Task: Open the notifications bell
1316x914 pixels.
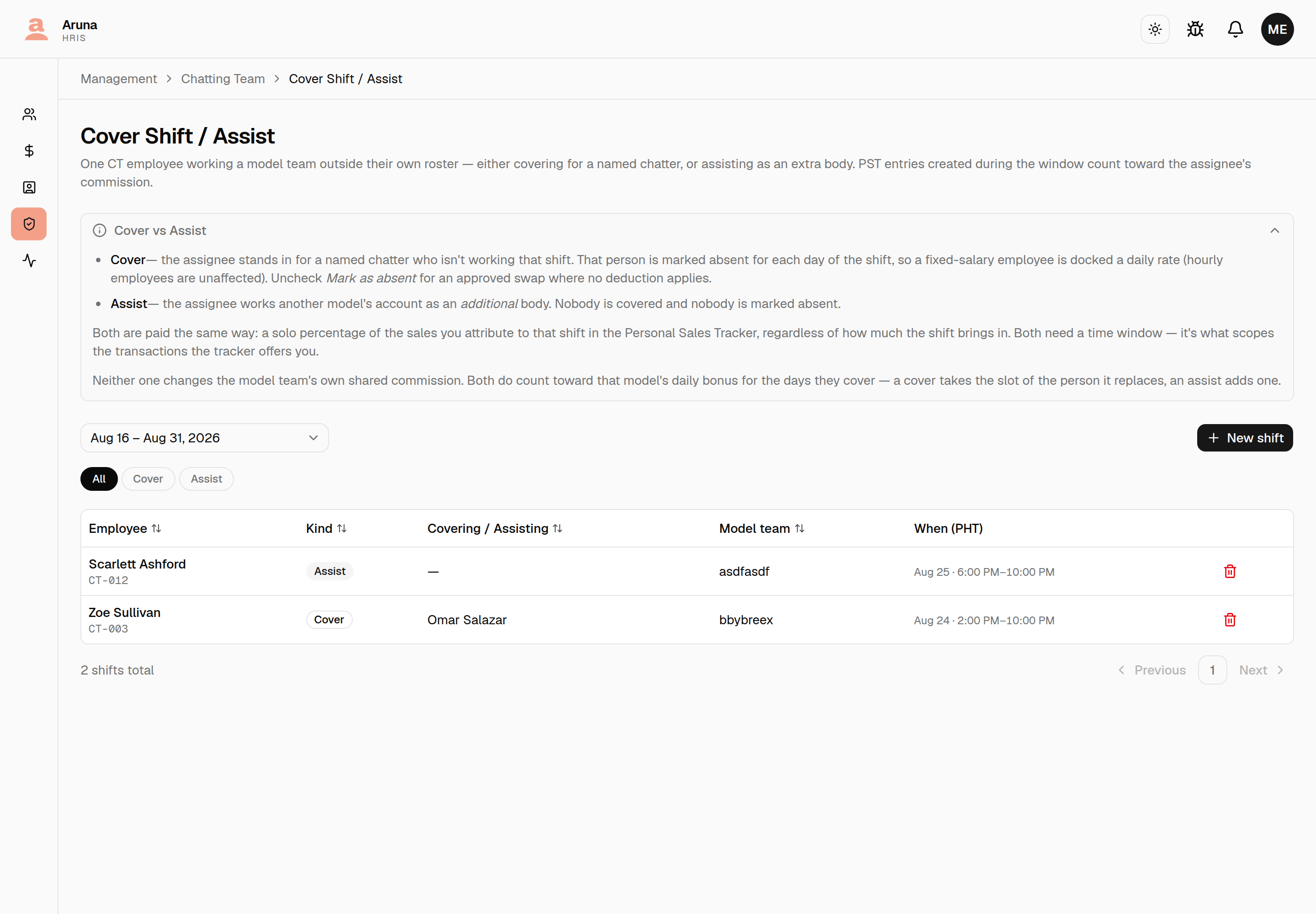Action: point(1235,29)
